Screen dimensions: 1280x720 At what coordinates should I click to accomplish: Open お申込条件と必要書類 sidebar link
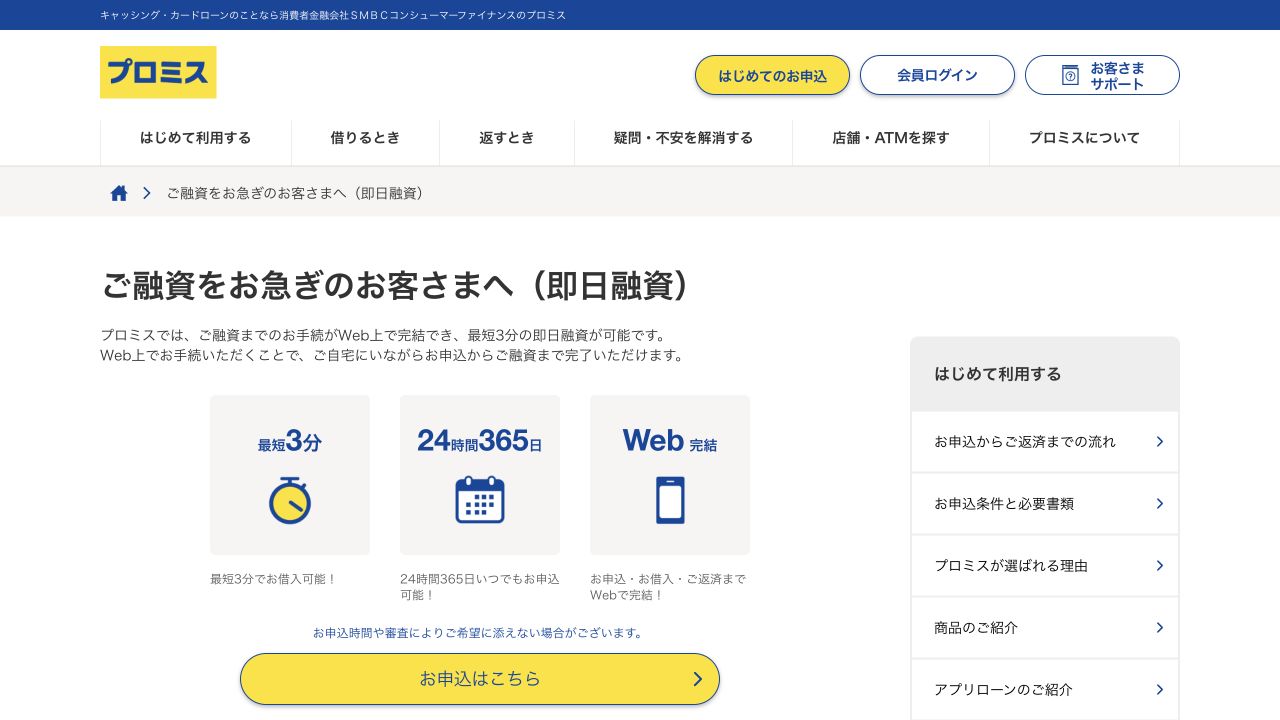click(x=1045, y=504)
